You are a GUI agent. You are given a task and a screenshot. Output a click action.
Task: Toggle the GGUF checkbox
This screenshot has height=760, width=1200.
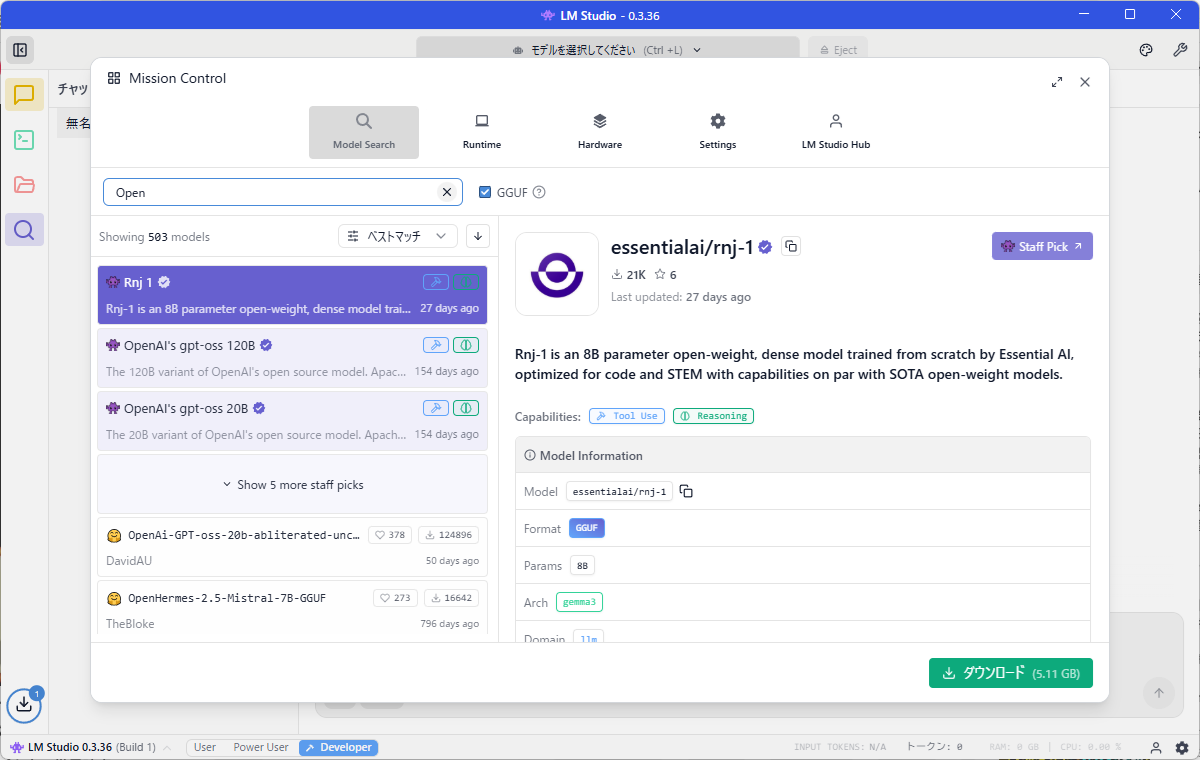[485, 192]
